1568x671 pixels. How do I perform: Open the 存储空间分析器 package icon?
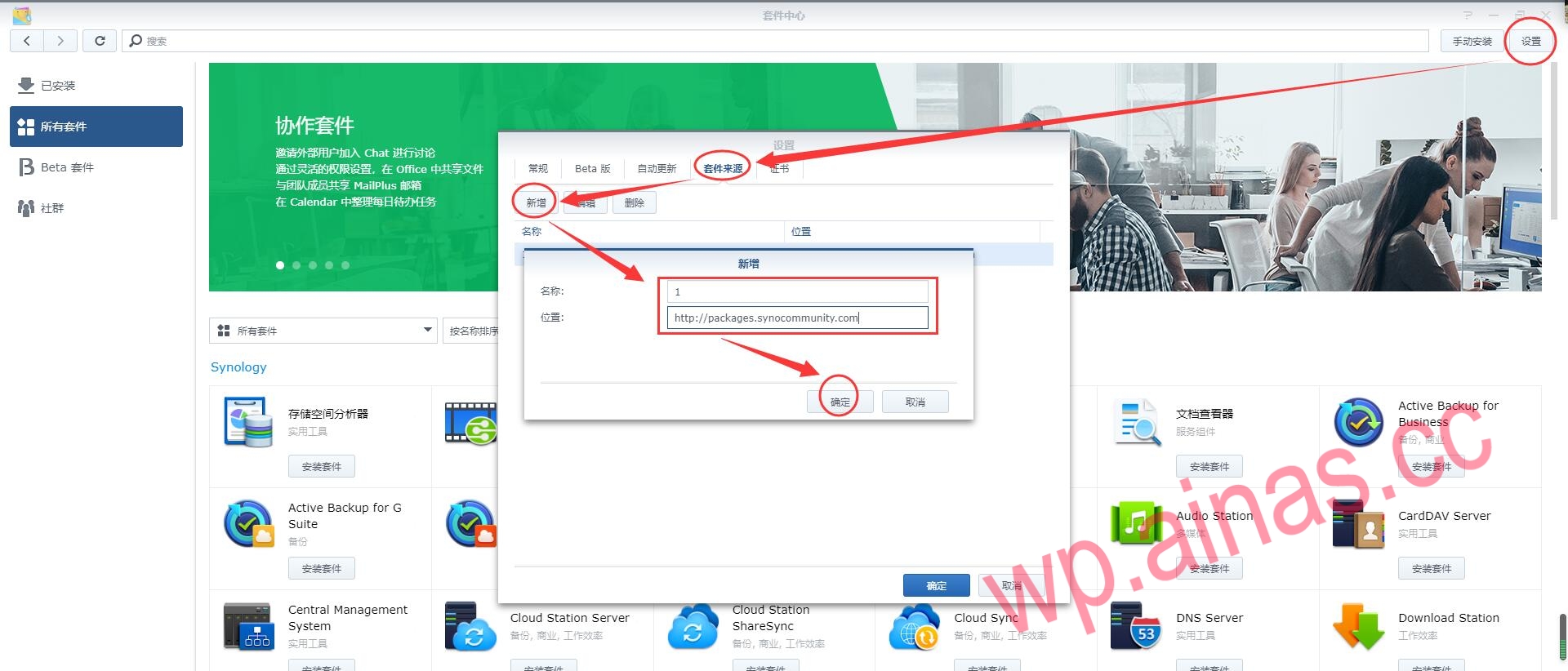(x=248, y=422)
